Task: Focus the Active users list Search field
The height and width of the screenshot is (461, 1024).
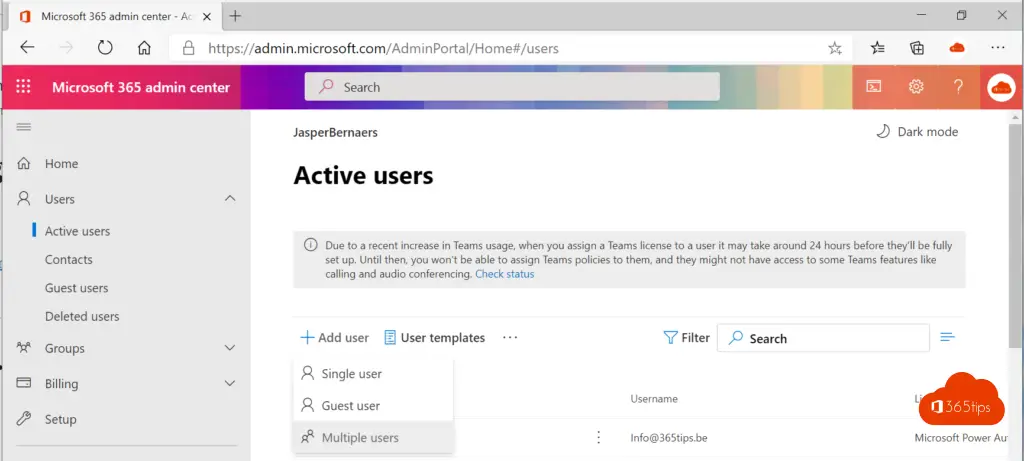Action: tap(823, 338)
